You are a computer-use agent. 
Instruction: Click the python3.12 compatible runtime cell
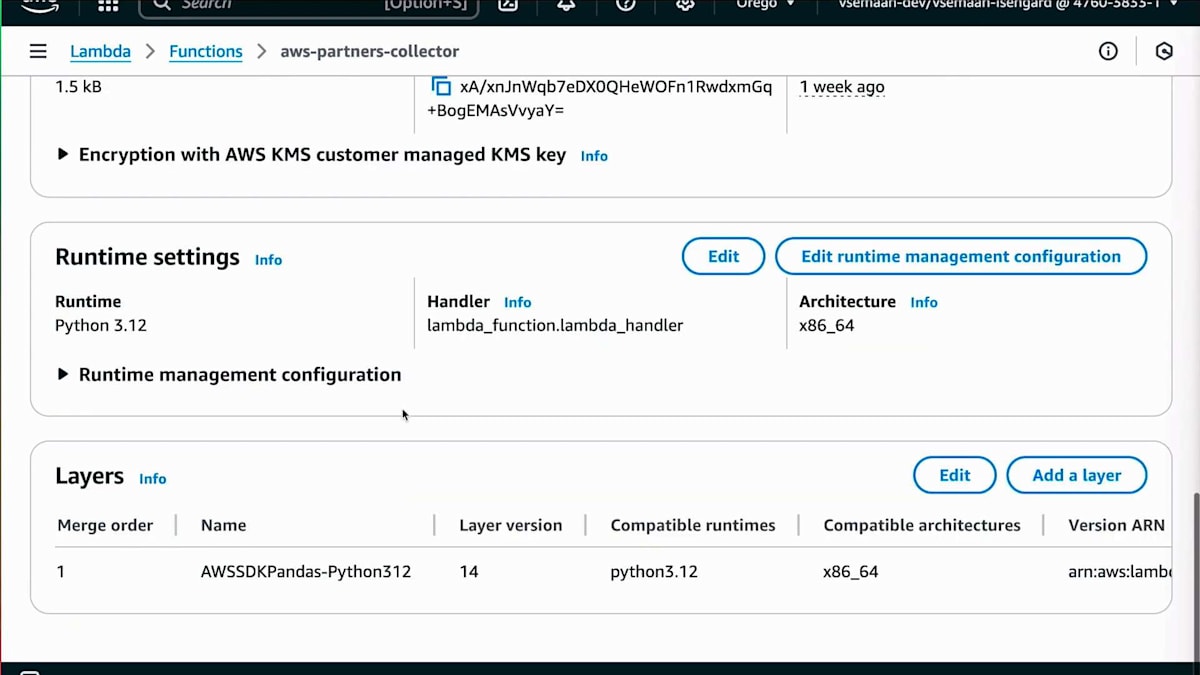point(654,572)
